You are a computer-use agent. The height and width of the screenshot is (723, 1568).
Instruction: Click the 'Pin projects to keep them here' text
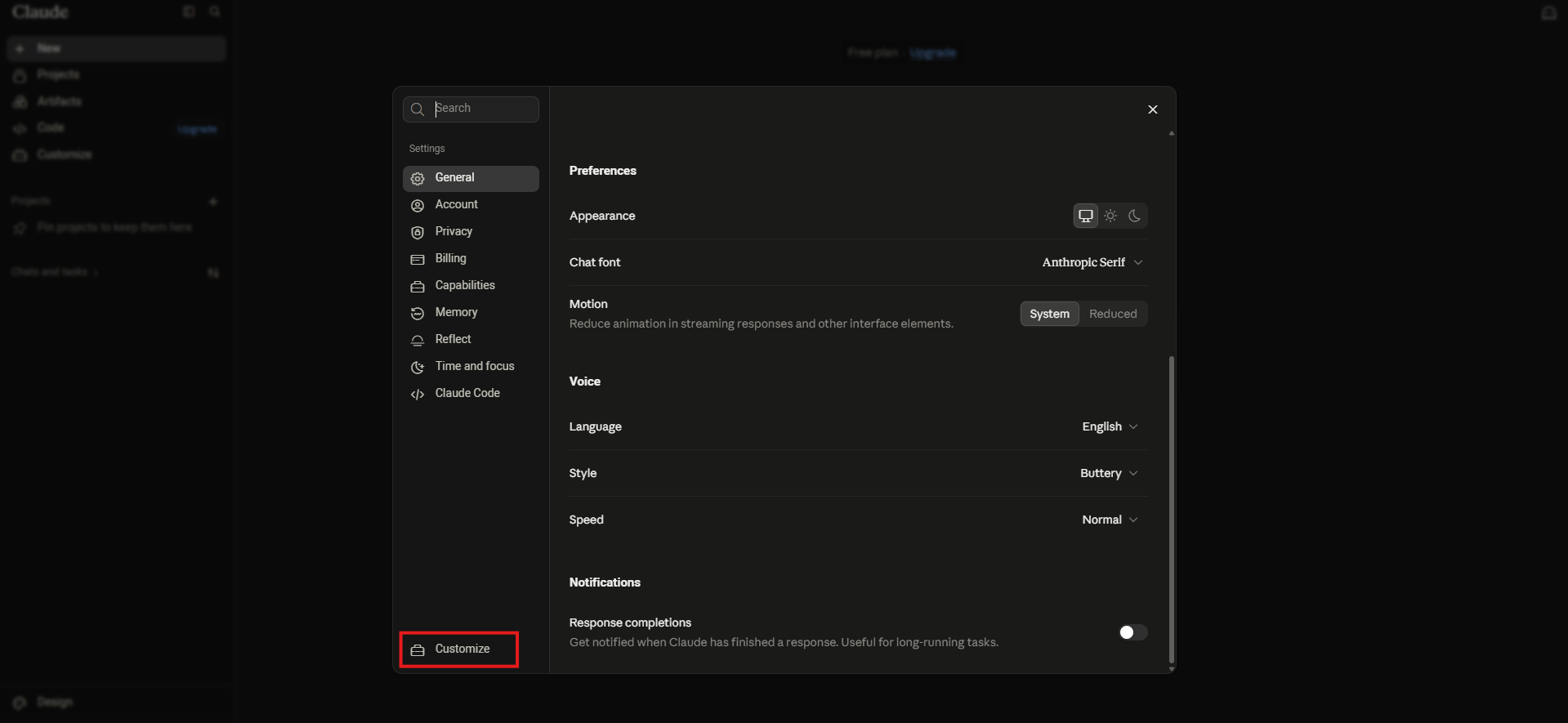pyautogui.click(x=114, y=227)
